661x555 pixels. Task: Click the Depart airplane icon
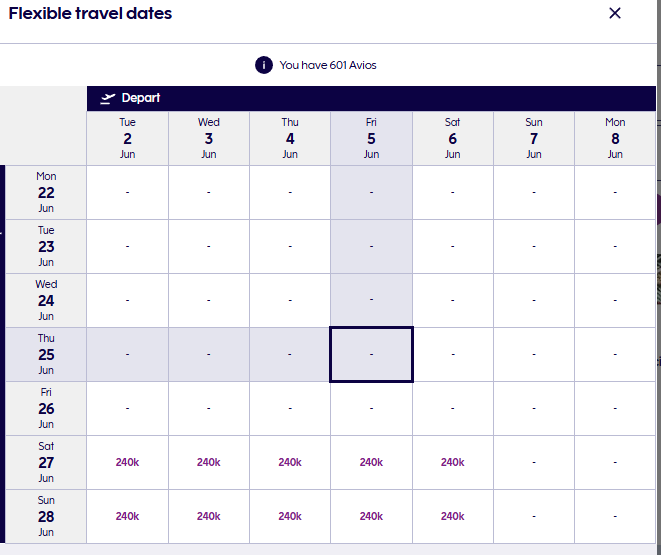pos(107,98)
